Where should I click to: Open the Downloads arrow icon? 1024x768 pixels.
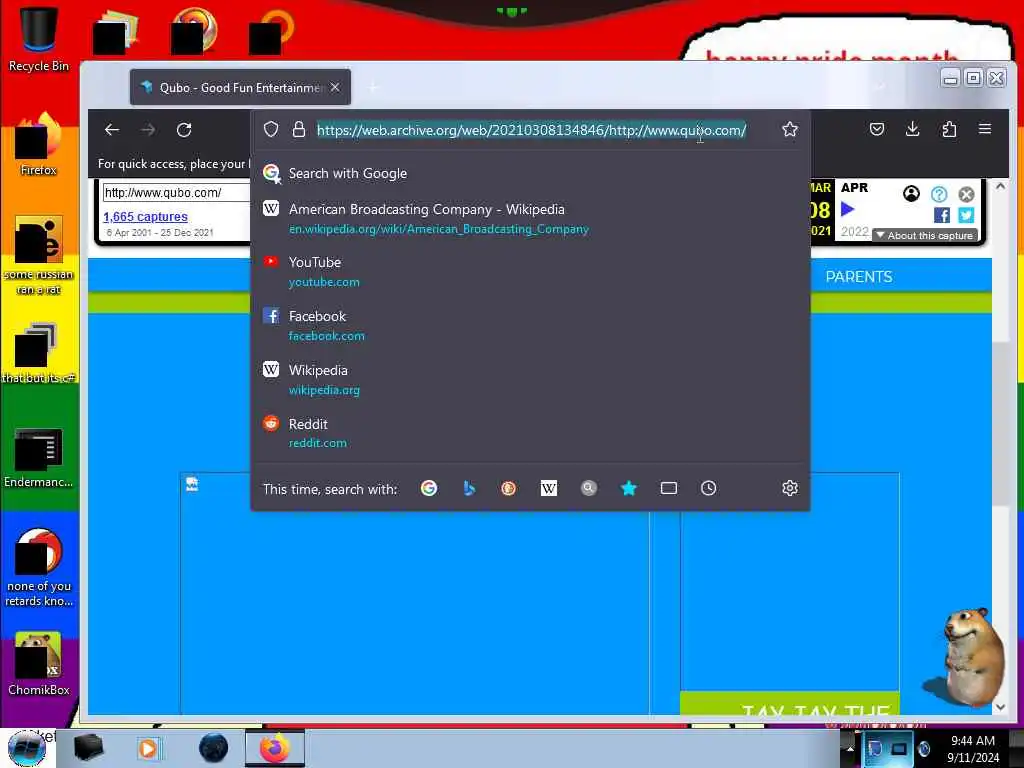(913, 129)
